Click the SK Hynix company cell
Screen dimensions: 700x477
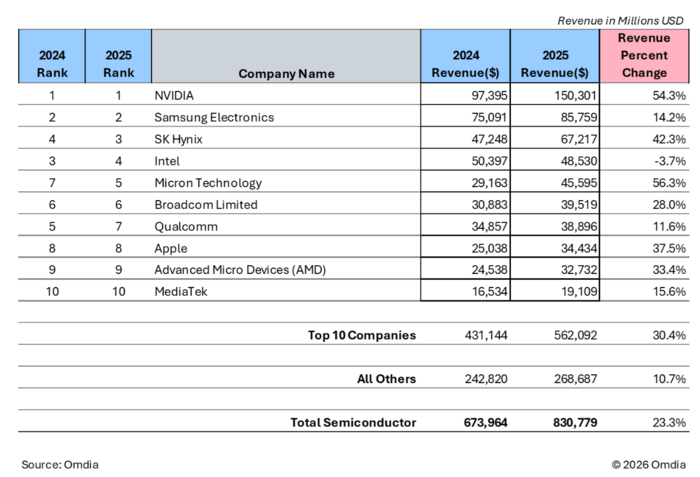[x=178, y=139]
